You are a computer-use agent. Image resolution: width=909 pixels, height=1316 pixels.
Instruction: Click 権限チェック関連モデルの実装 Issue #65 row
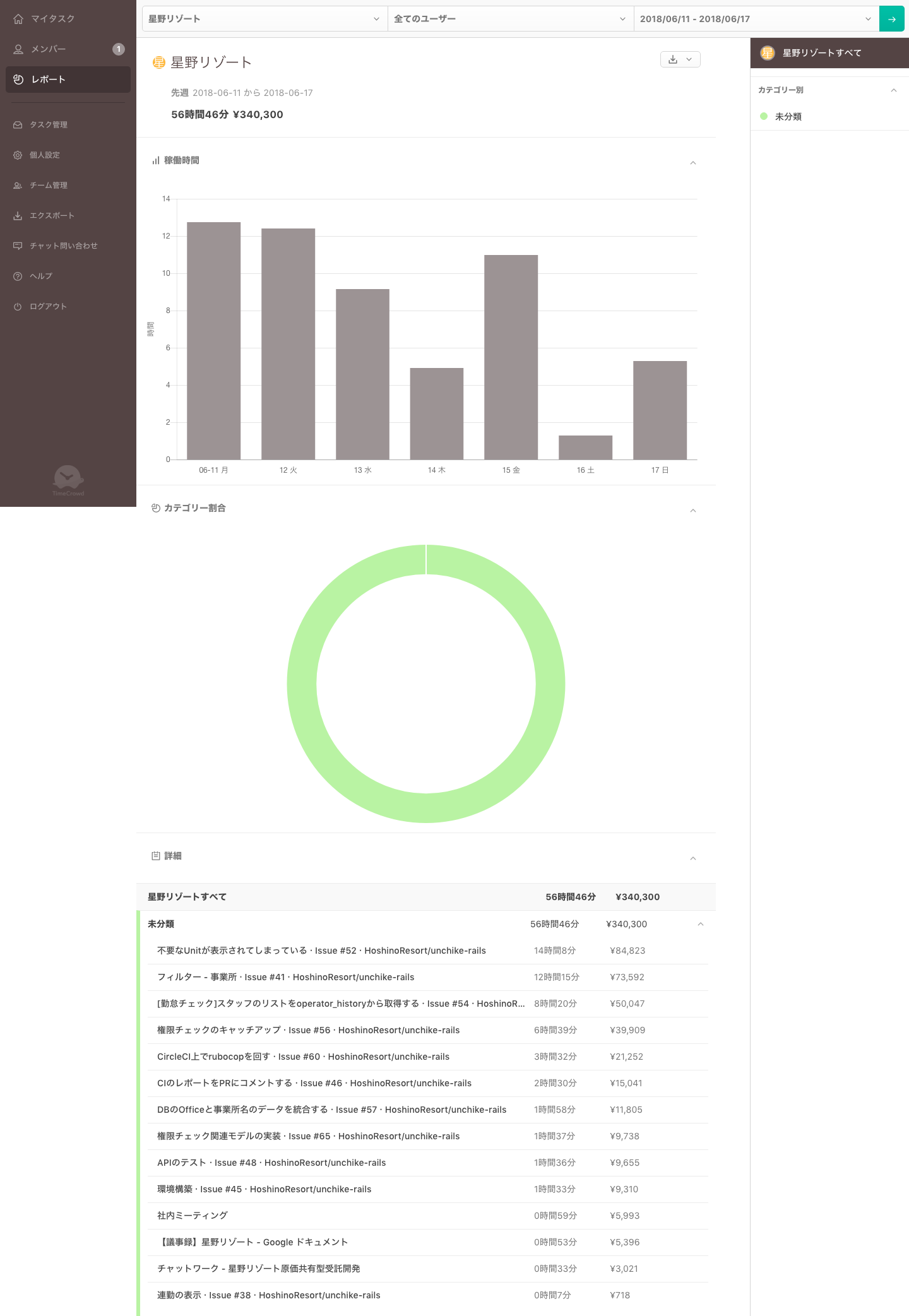coord(428,1136)
